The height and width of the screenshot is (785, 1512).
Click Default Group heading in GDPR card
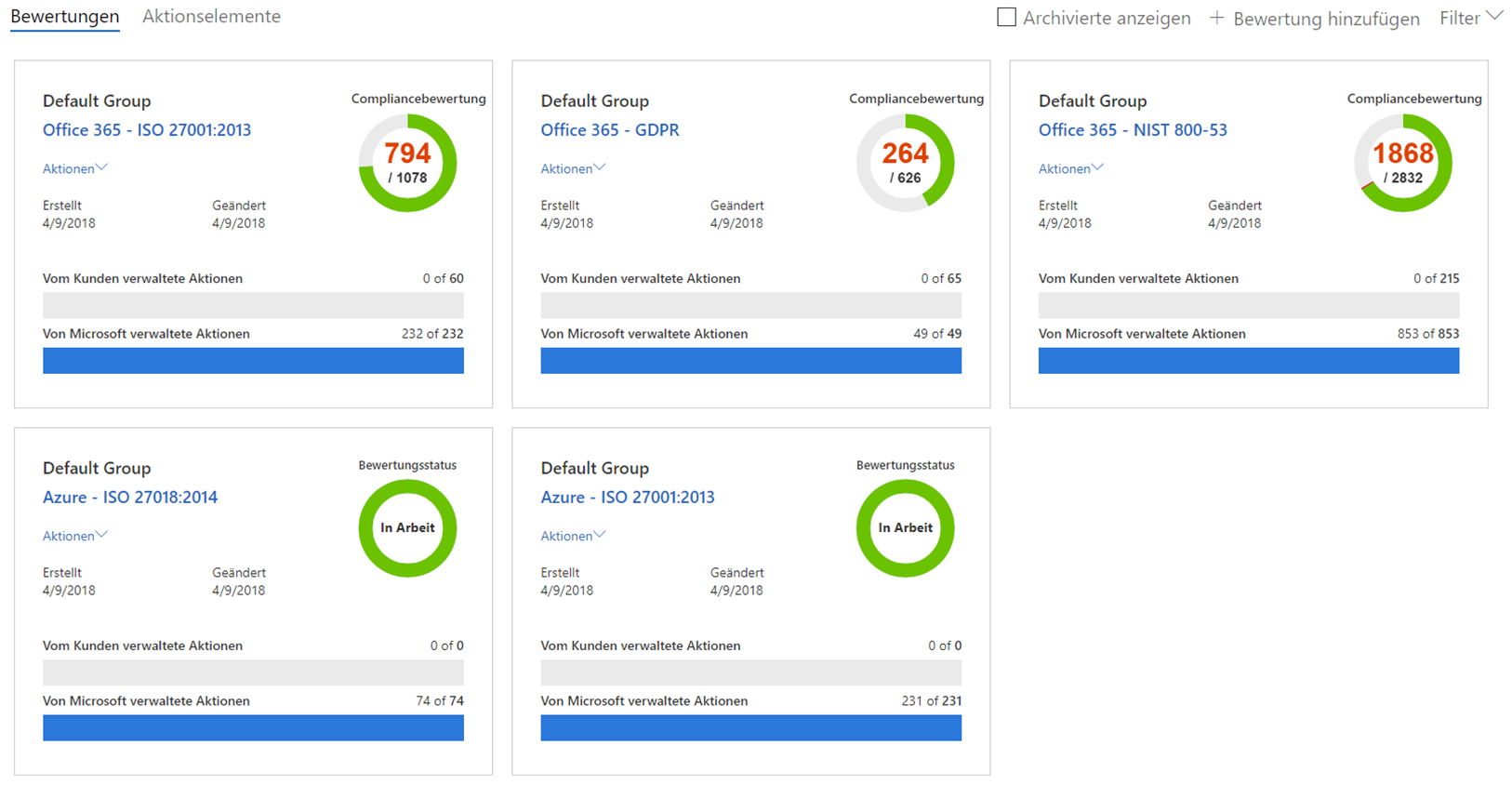[x=595, y=101]
